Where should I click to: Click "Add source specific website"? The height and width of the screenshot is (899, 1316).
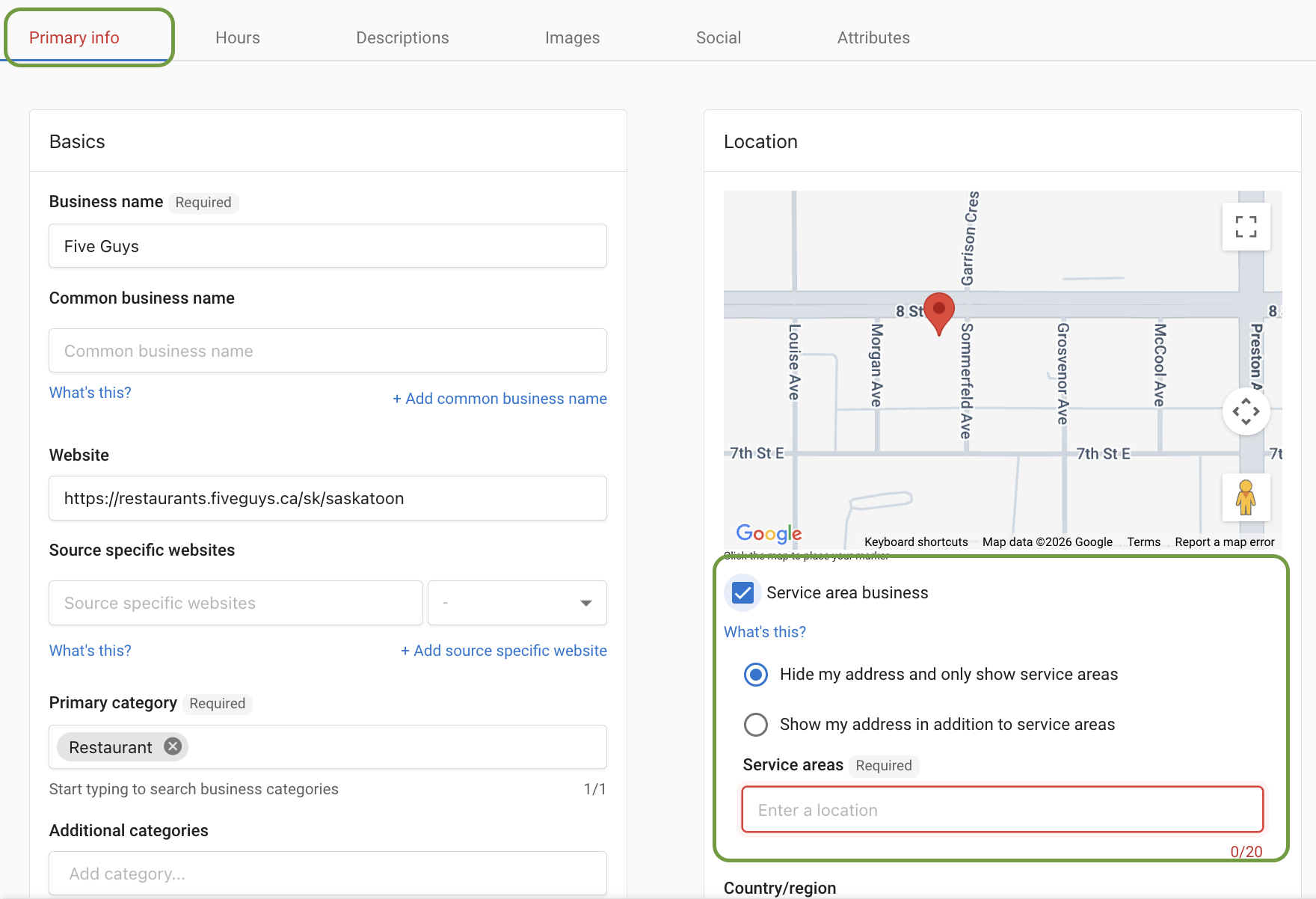coord(504,650)
